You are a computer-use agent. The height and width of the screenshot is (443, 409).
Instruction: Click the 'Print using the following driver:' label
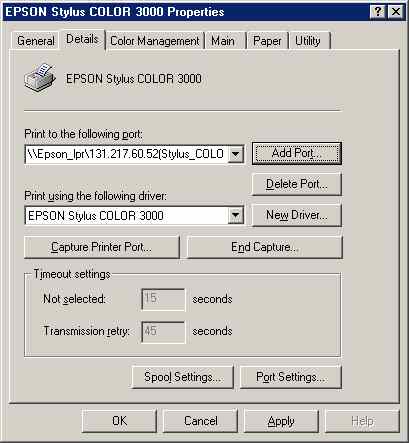click(95, 196)
